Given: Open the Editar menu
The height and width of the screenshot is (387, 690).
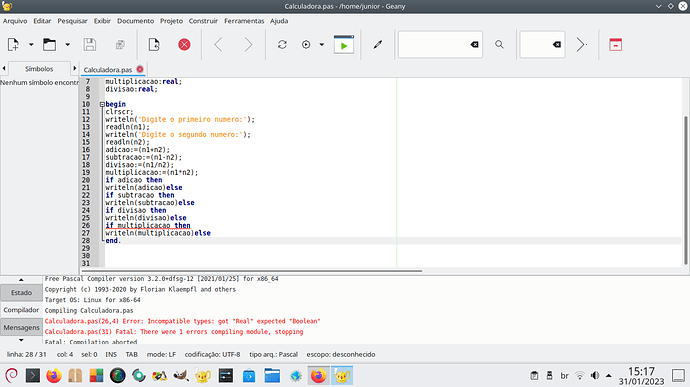Looking at the screenshot, I should coord(42,21).
